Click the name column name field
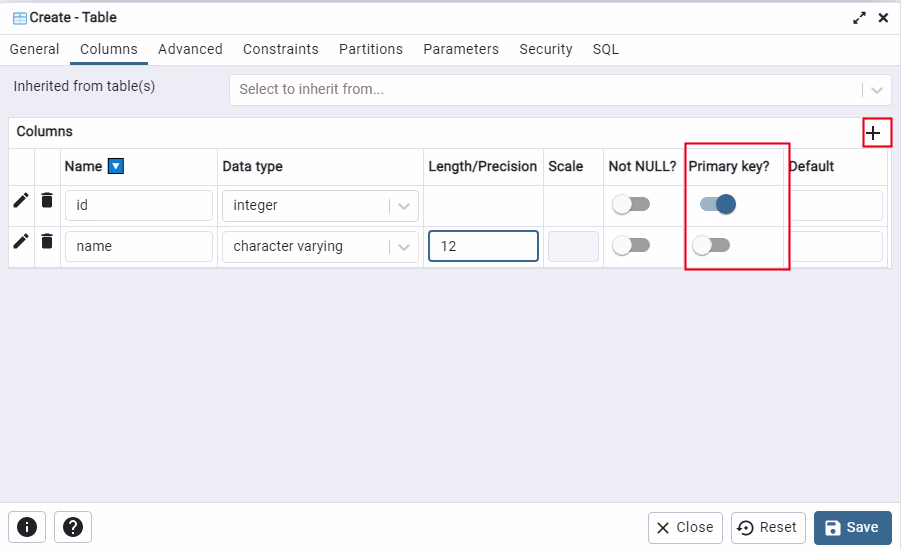 [139, 246]
